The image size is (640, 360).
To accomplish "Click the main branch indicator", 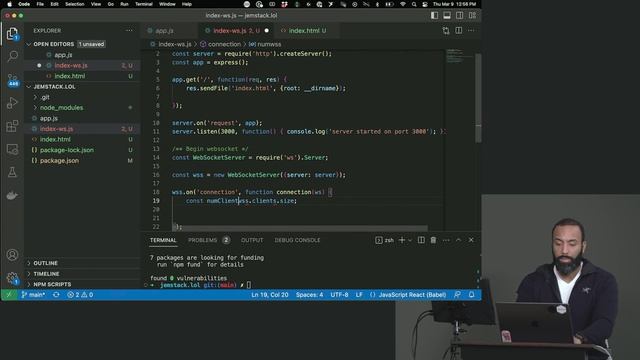I will coord(33,295).
